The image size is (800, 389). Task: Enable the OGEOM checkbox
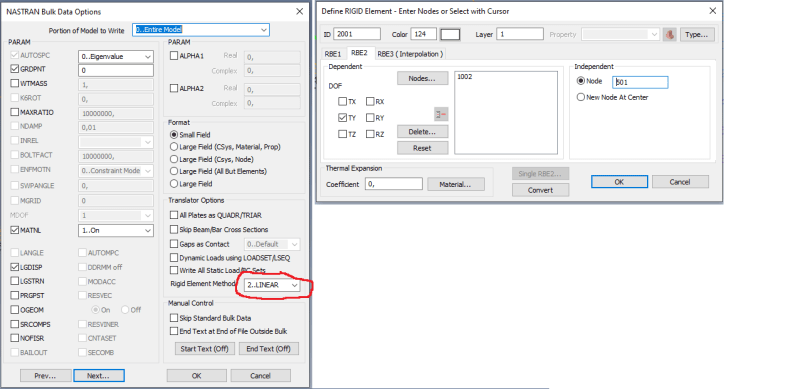tap(14, 309)
